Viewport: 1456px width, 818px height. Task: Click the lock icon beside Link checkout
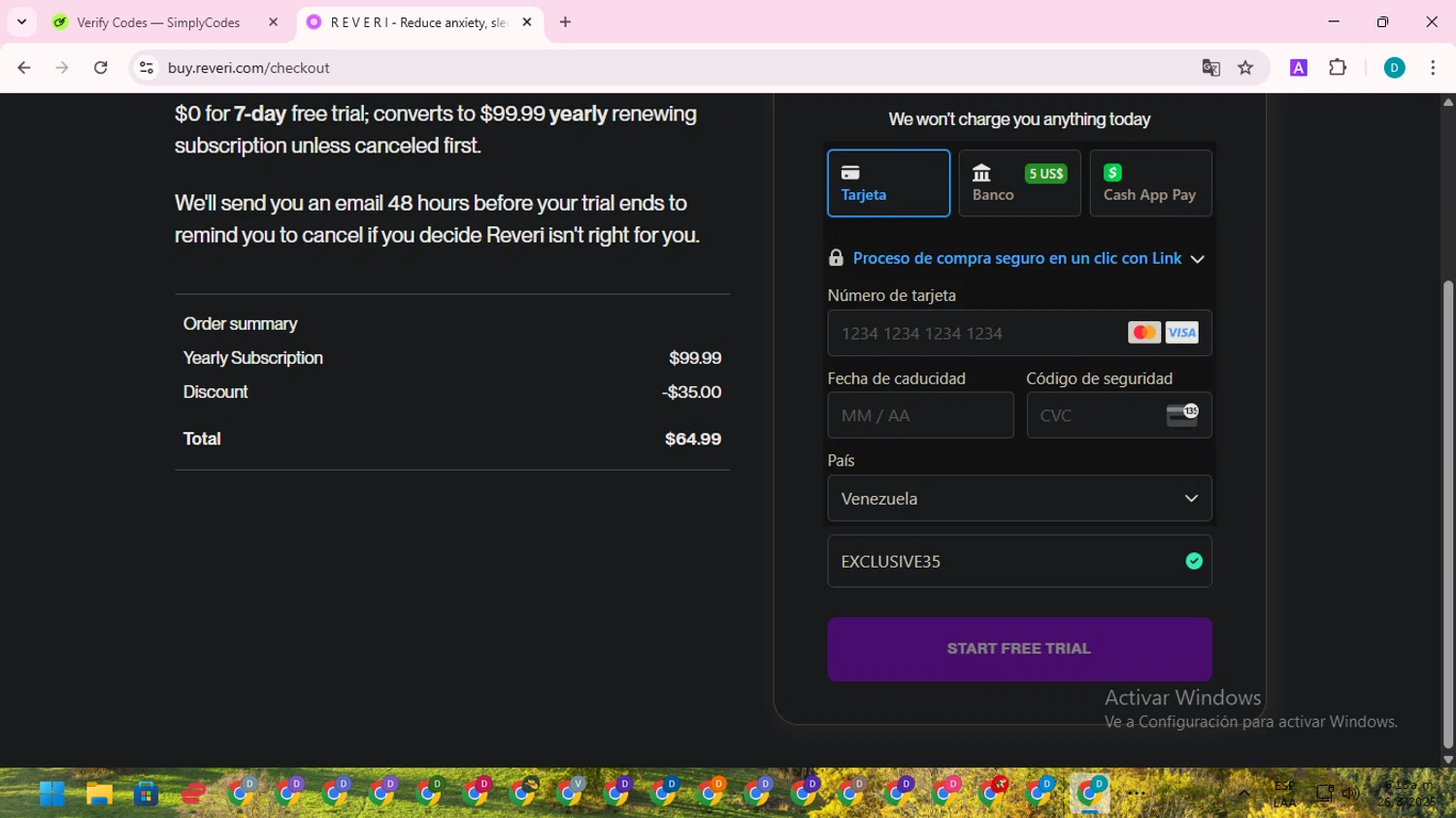[x=836, y=257]
